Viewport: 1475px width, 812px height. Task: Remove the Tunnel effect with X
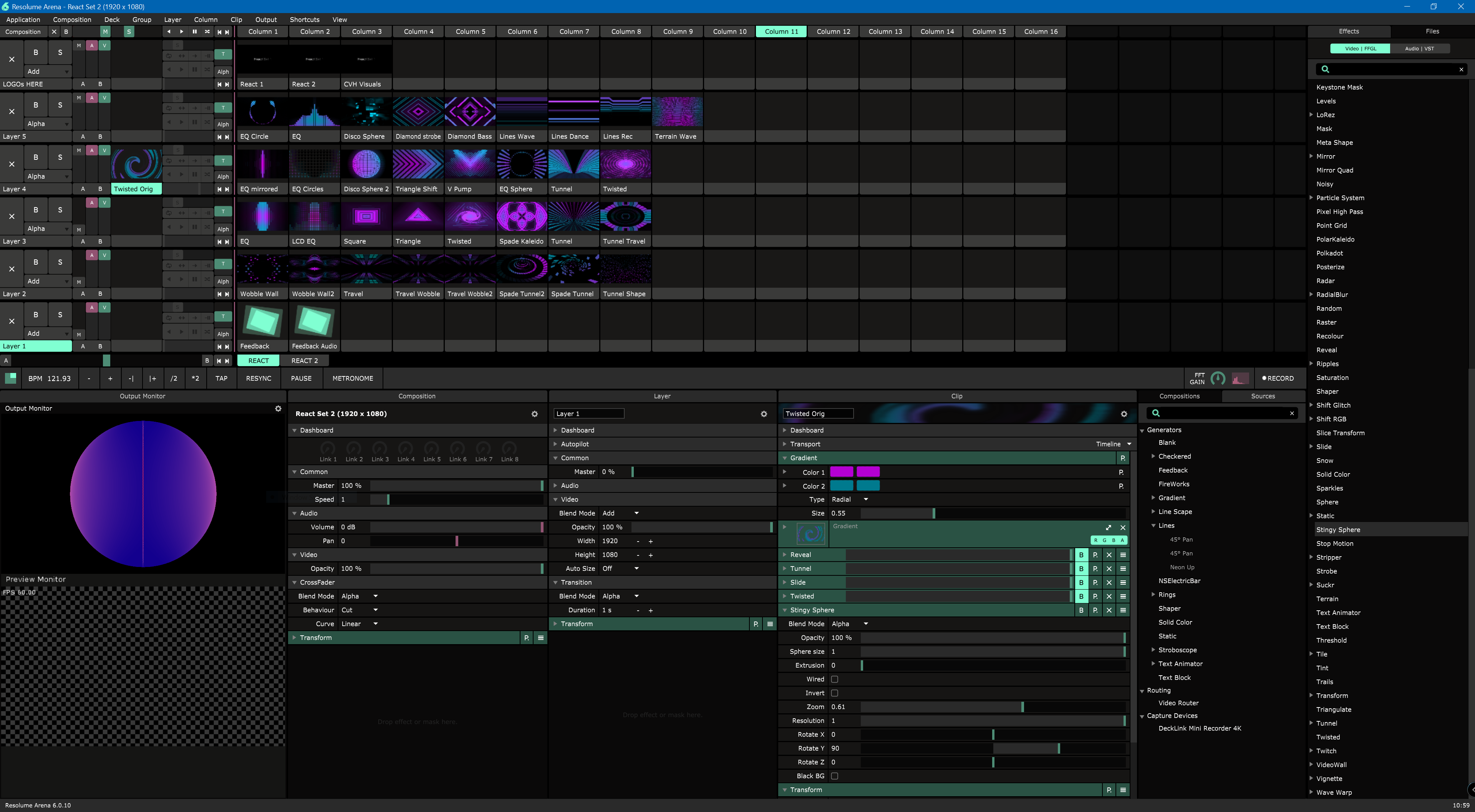1109,568
